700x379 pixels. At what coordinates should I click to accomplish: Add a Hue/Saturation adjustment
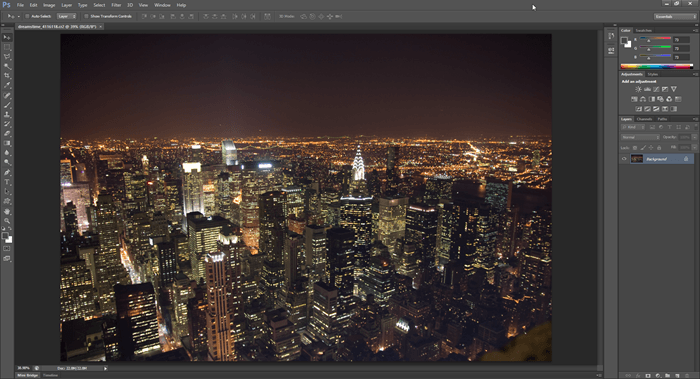(634, 99)
